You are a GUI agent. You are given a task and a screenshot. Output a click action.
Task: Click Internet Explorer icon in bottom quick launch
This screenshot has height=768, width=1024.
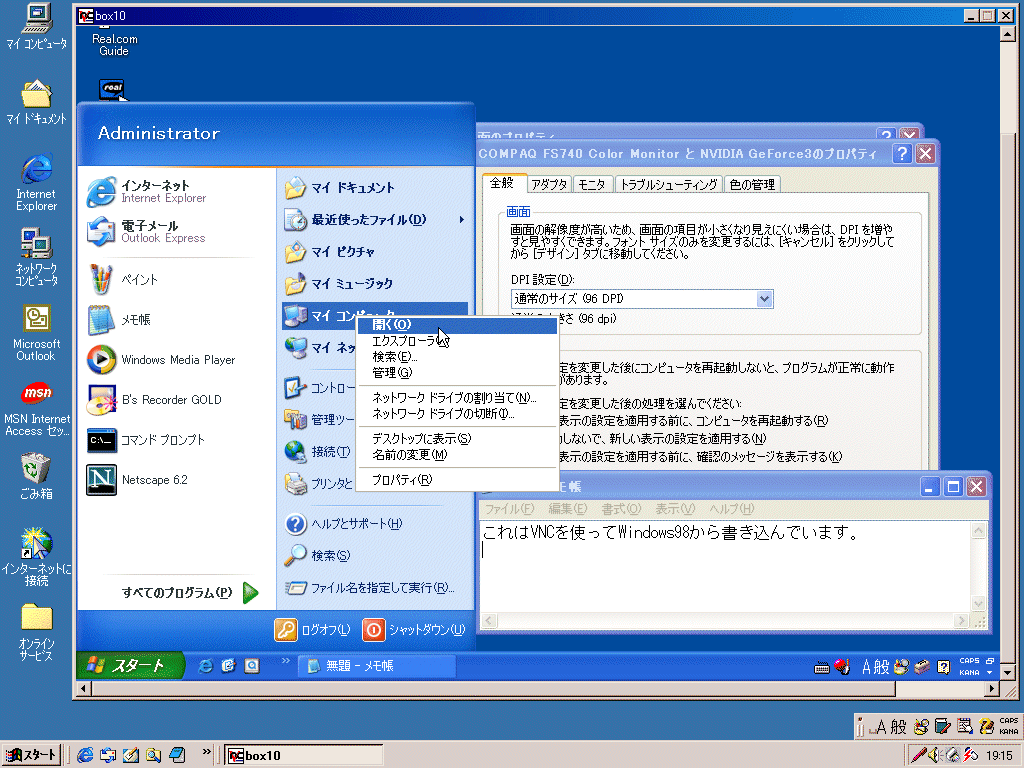point(85,755)
